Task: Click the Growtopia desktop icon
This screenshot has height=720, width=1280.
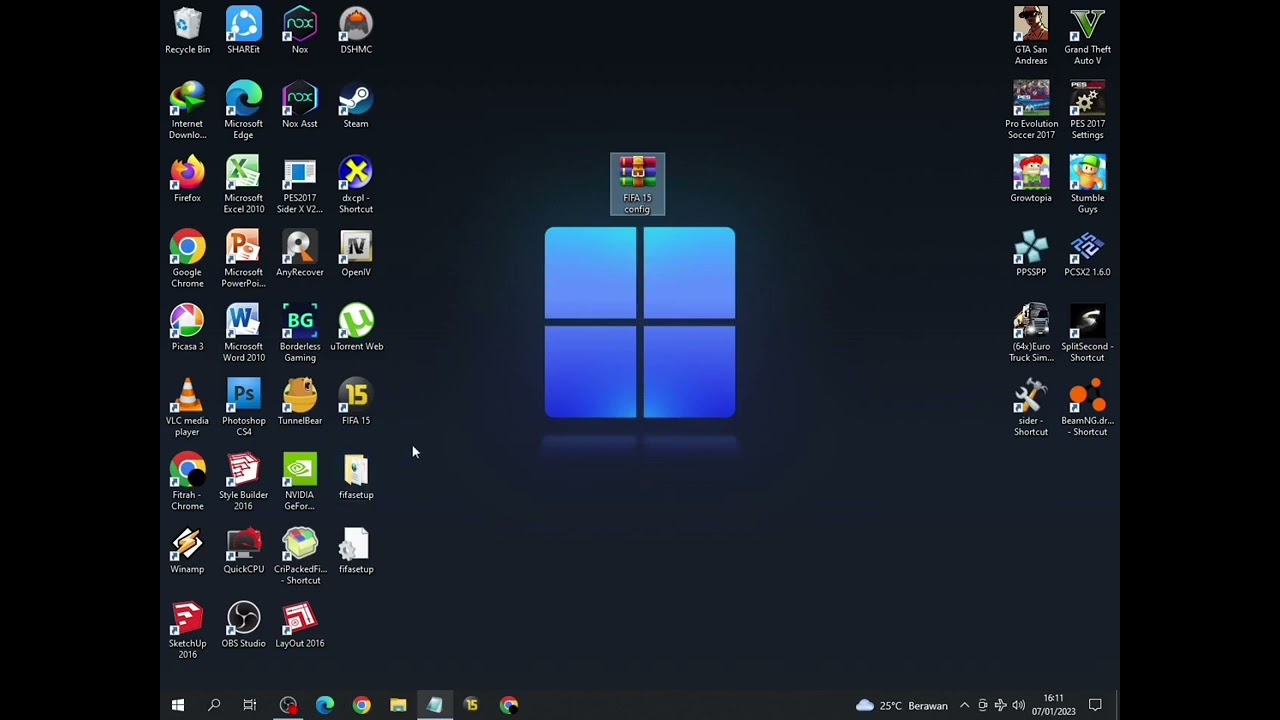Action: coord(1031,180)
